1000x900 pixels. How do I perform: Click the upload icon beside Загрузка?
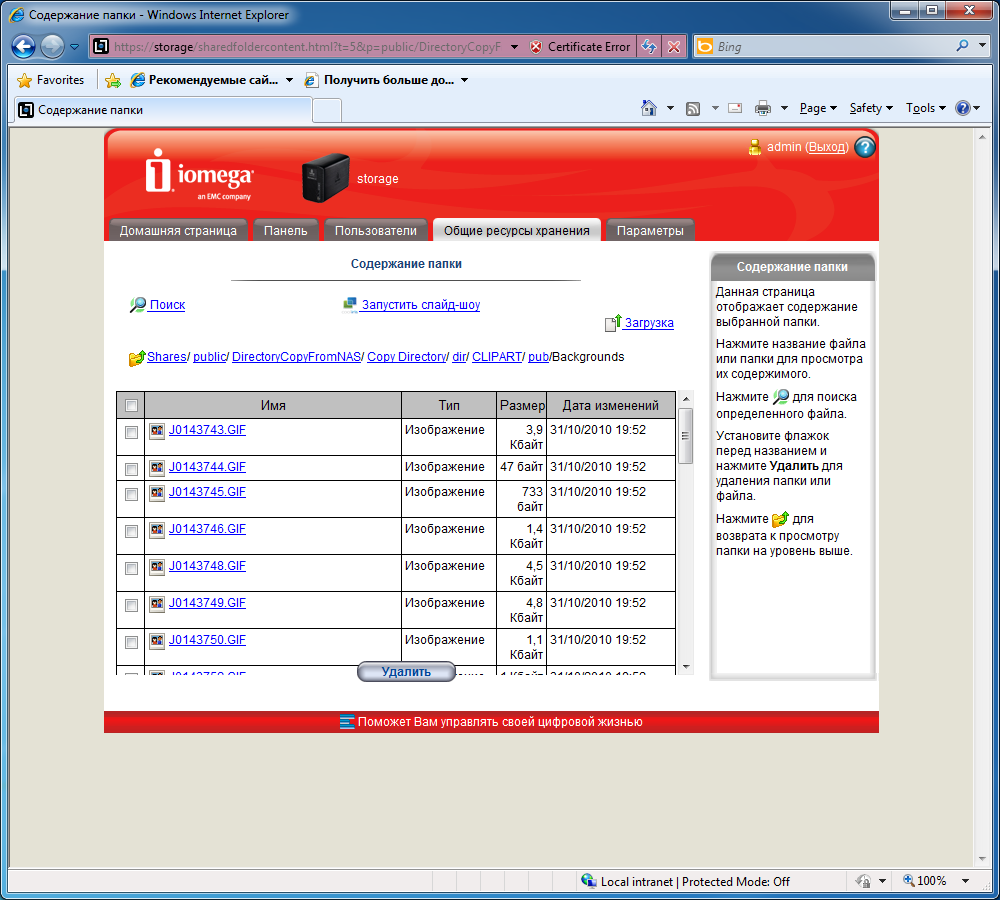coord(613,323)
